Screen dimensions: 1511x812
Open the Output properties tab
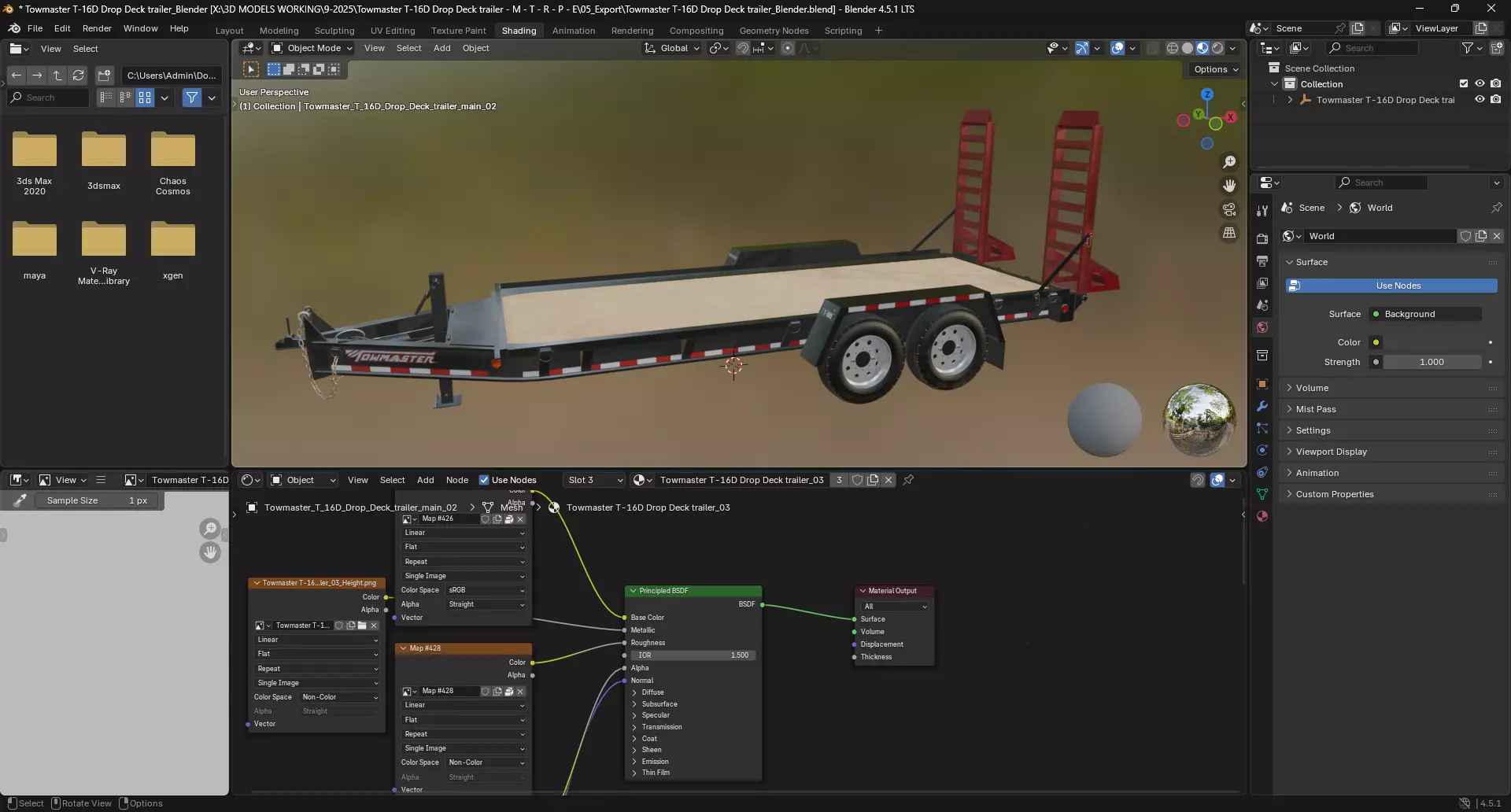pyautogui.click(x=1262, y=260)
